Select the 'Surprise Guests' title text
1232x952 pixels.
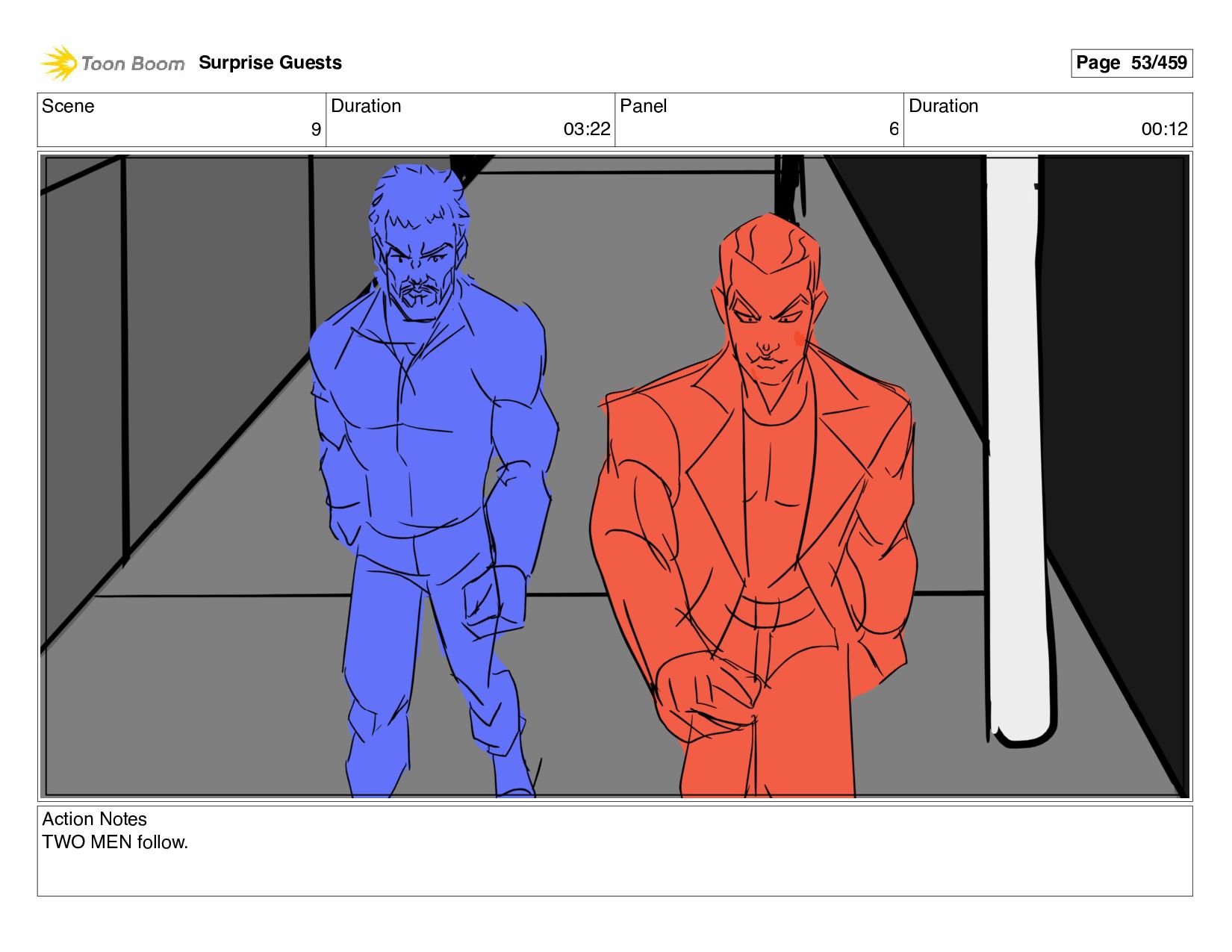click(x=270, y=63)
